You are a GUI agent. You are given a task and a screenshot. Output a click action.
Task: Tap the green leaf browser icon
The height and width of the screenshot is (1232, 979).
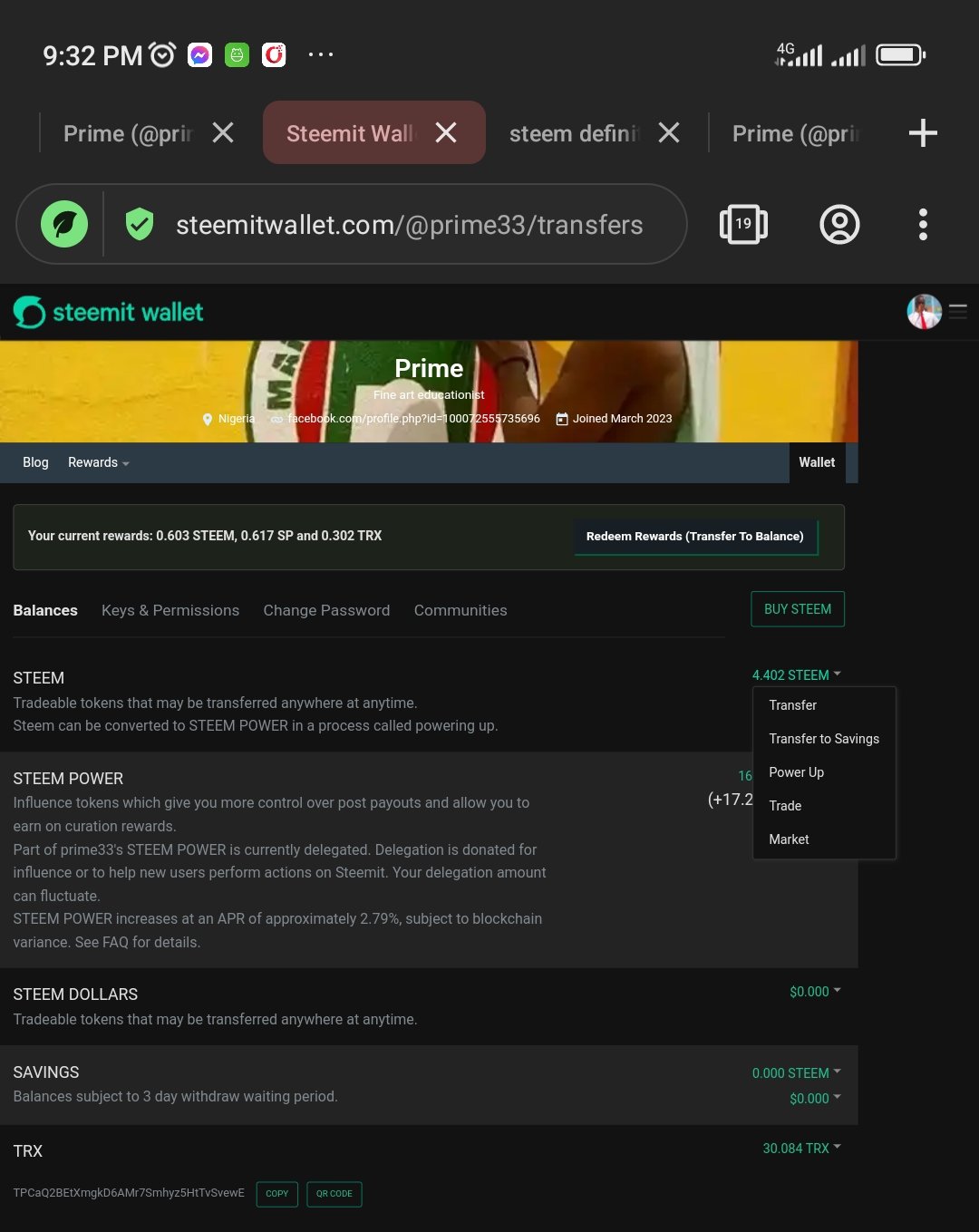[64, 224]
